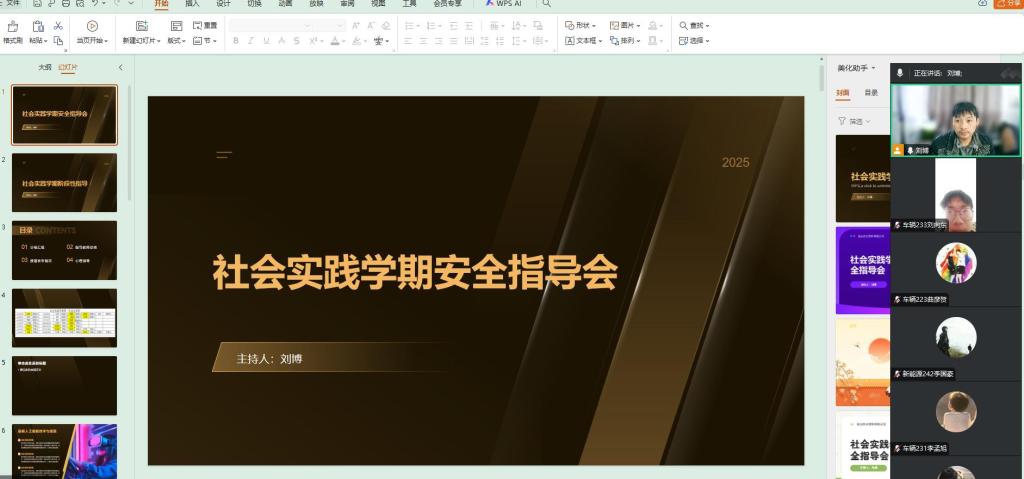Viewport: 1024px width, 479px height.
Task: Open the Picture (图片) insert button
Action: [x=626, y=25]
